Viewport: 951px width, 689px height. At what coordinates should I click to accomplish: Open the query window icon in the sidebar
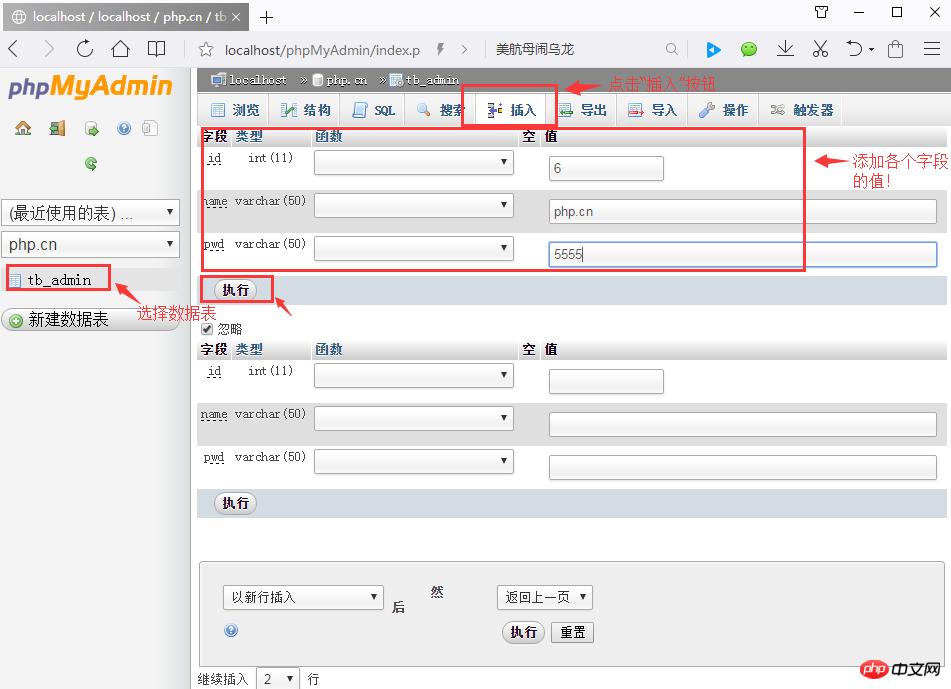(x=92, y=129)
